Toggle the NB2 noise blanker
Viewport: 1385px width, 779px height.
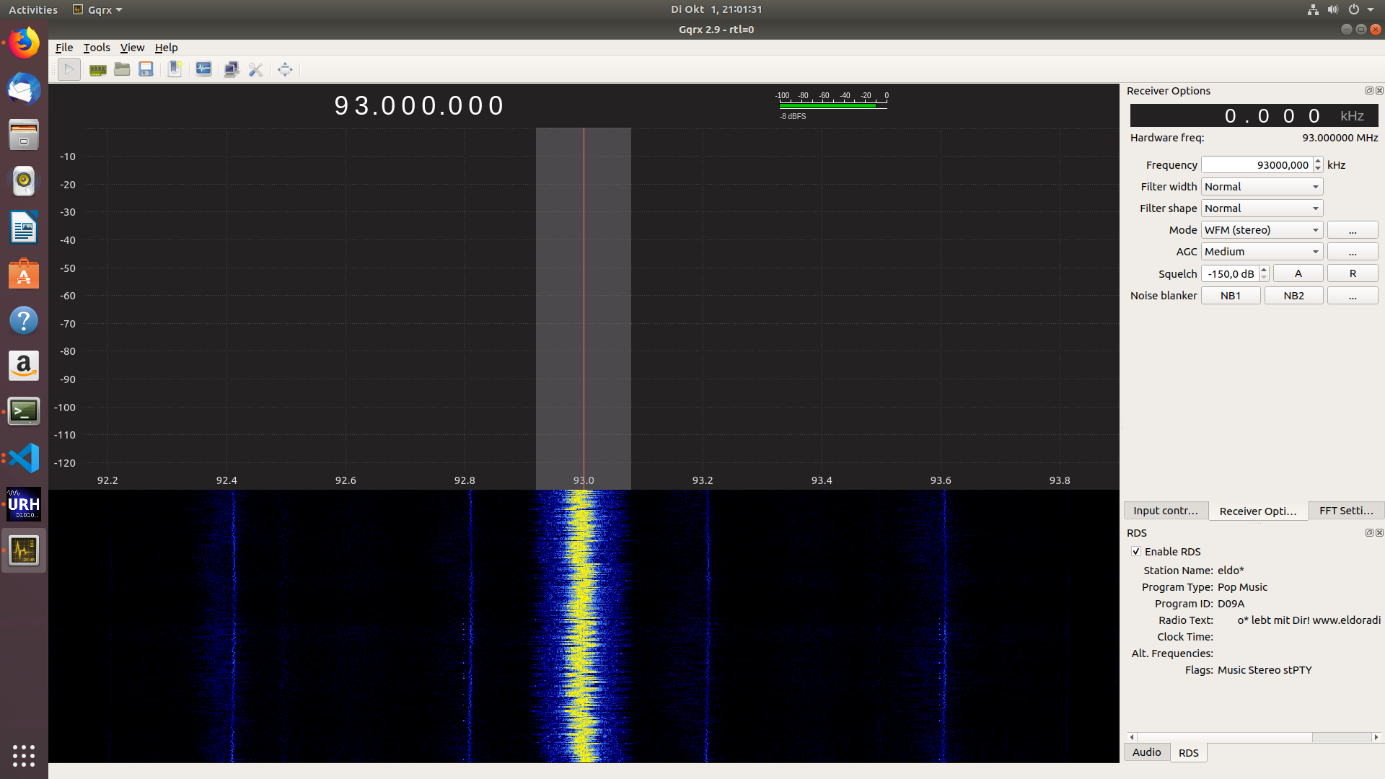click(1293, 296)
